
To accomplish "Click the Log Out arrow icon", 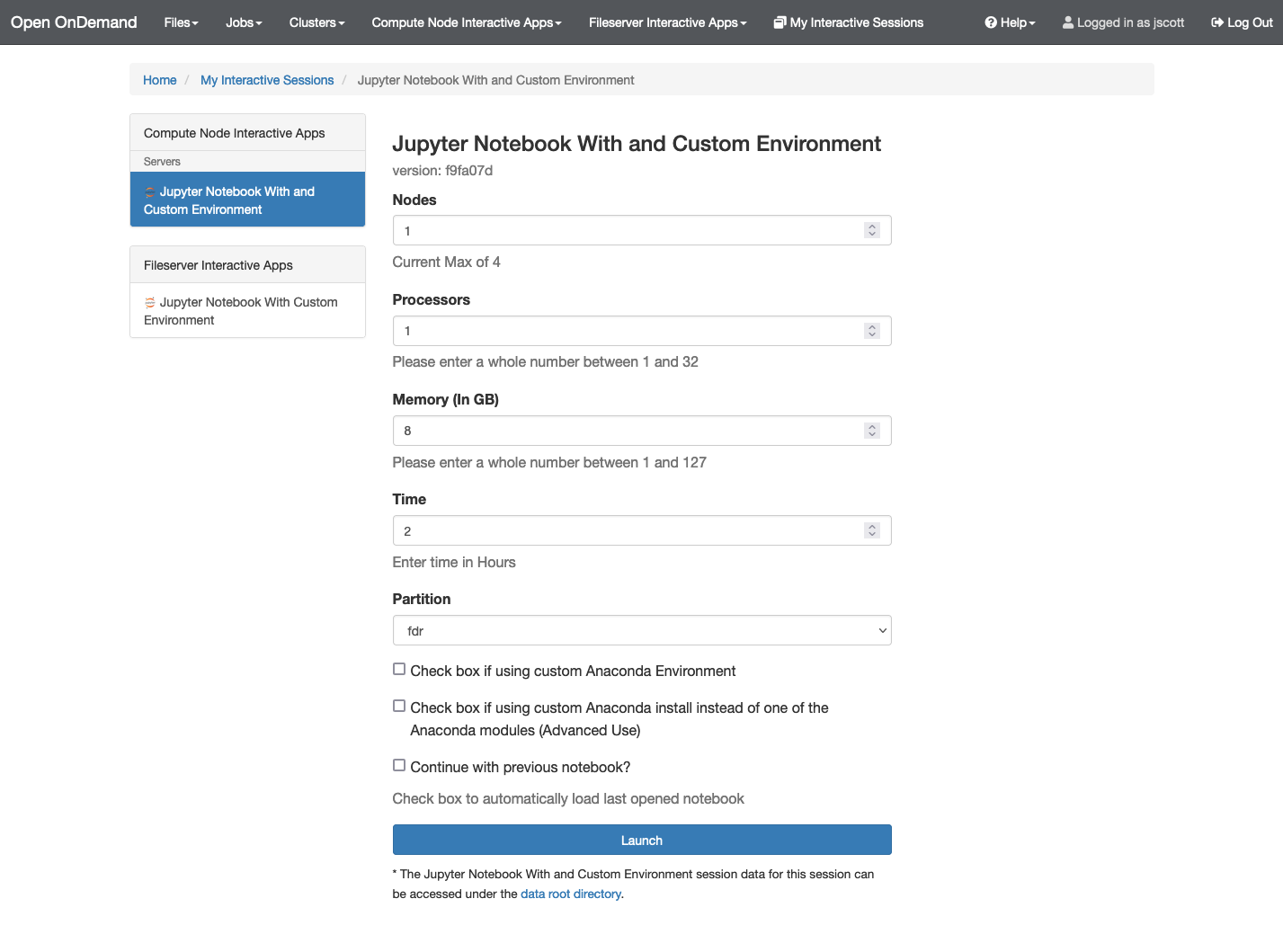I will [x=1217, y=22].
